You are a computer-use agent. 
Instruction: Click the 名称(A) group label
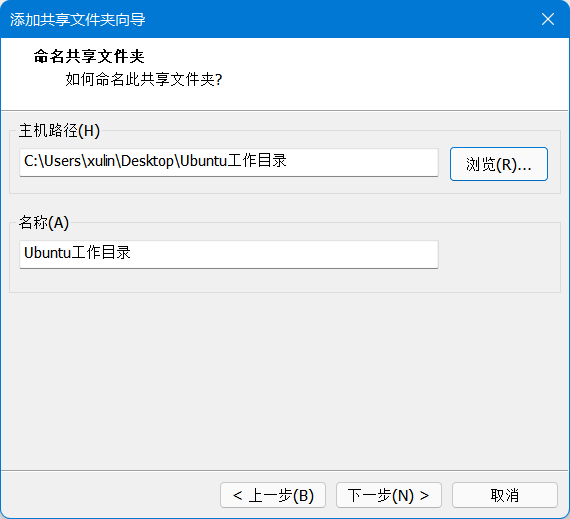[44, 222]
